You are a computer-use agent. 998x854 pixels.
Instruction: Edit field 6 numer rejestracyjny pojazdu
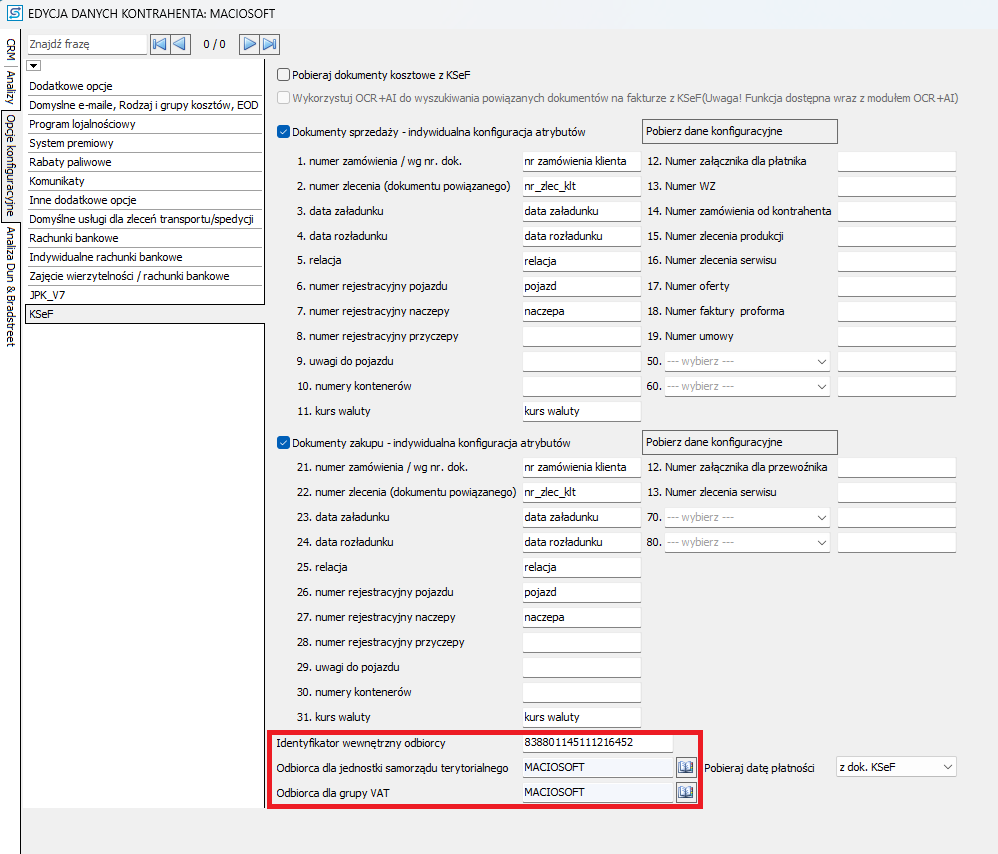pos(582,286)
